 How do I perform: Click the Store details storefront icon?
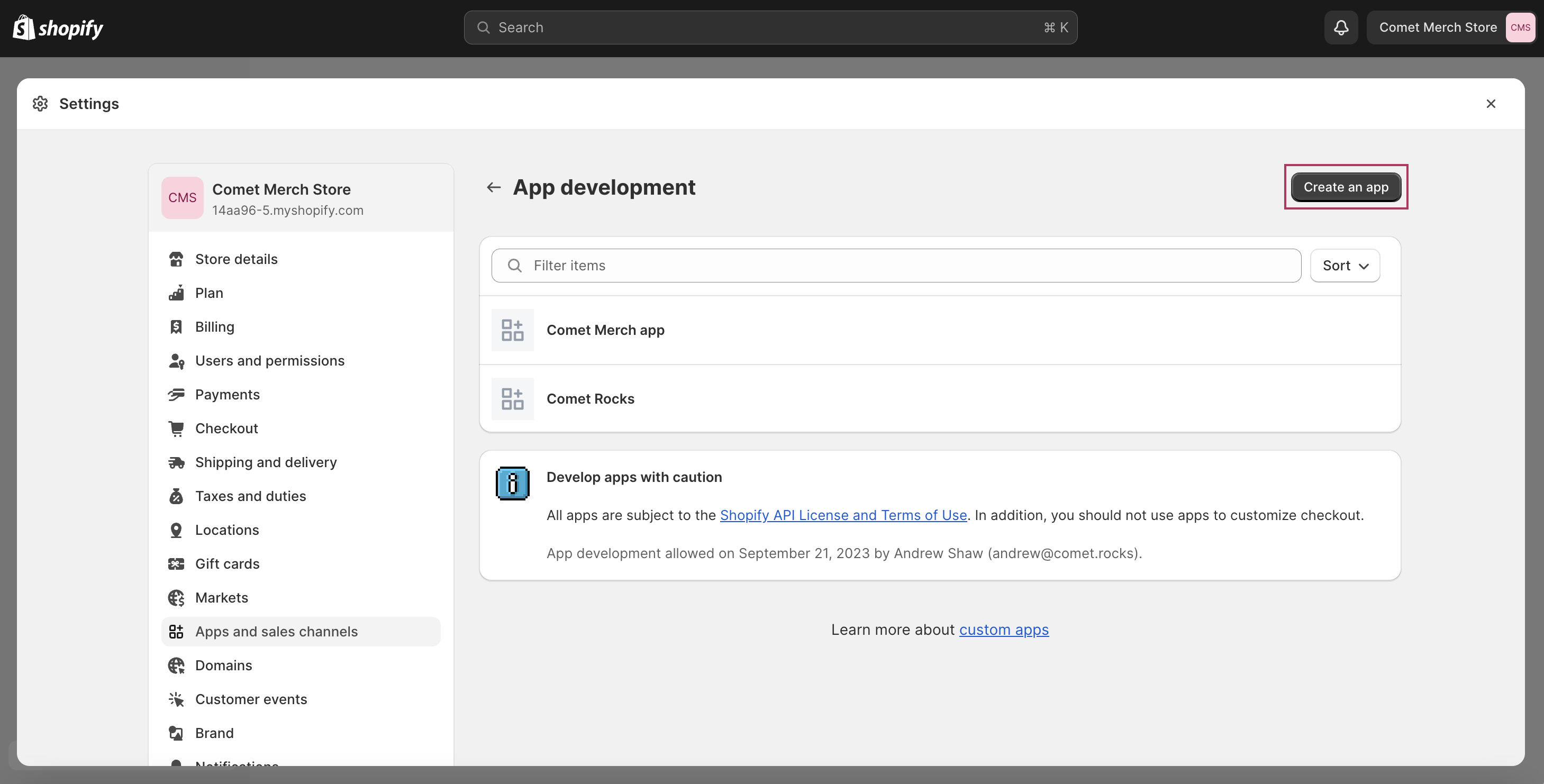click(176, 260)
